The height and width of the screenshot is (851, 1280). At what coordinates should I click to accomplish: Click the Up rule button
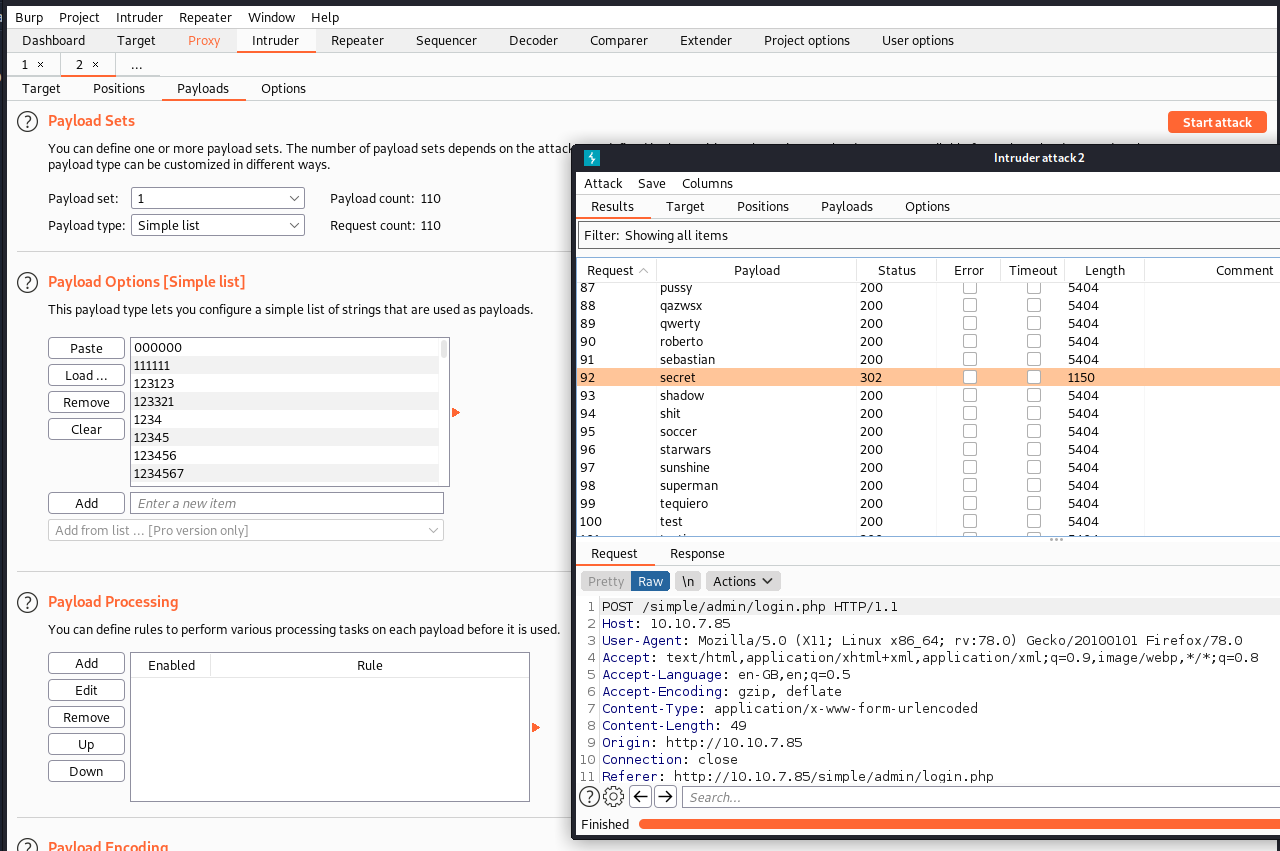click(x=86, y=744)
